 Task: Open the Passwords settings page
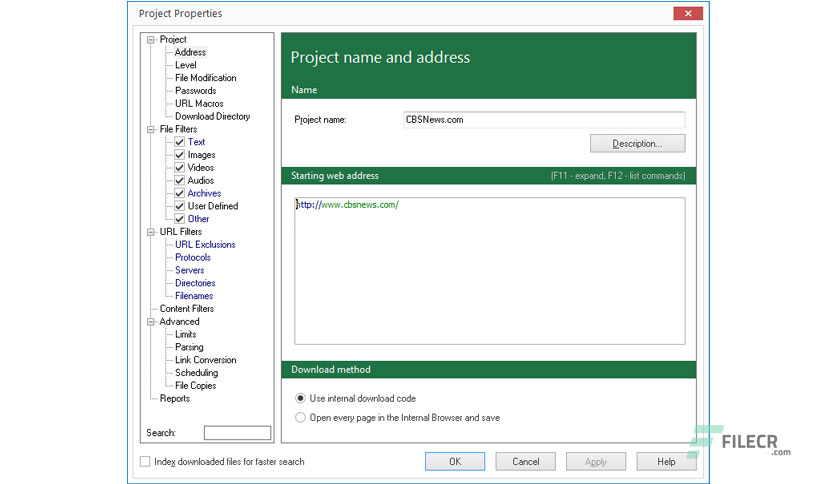pyautogui.click(x=196, y=91)
